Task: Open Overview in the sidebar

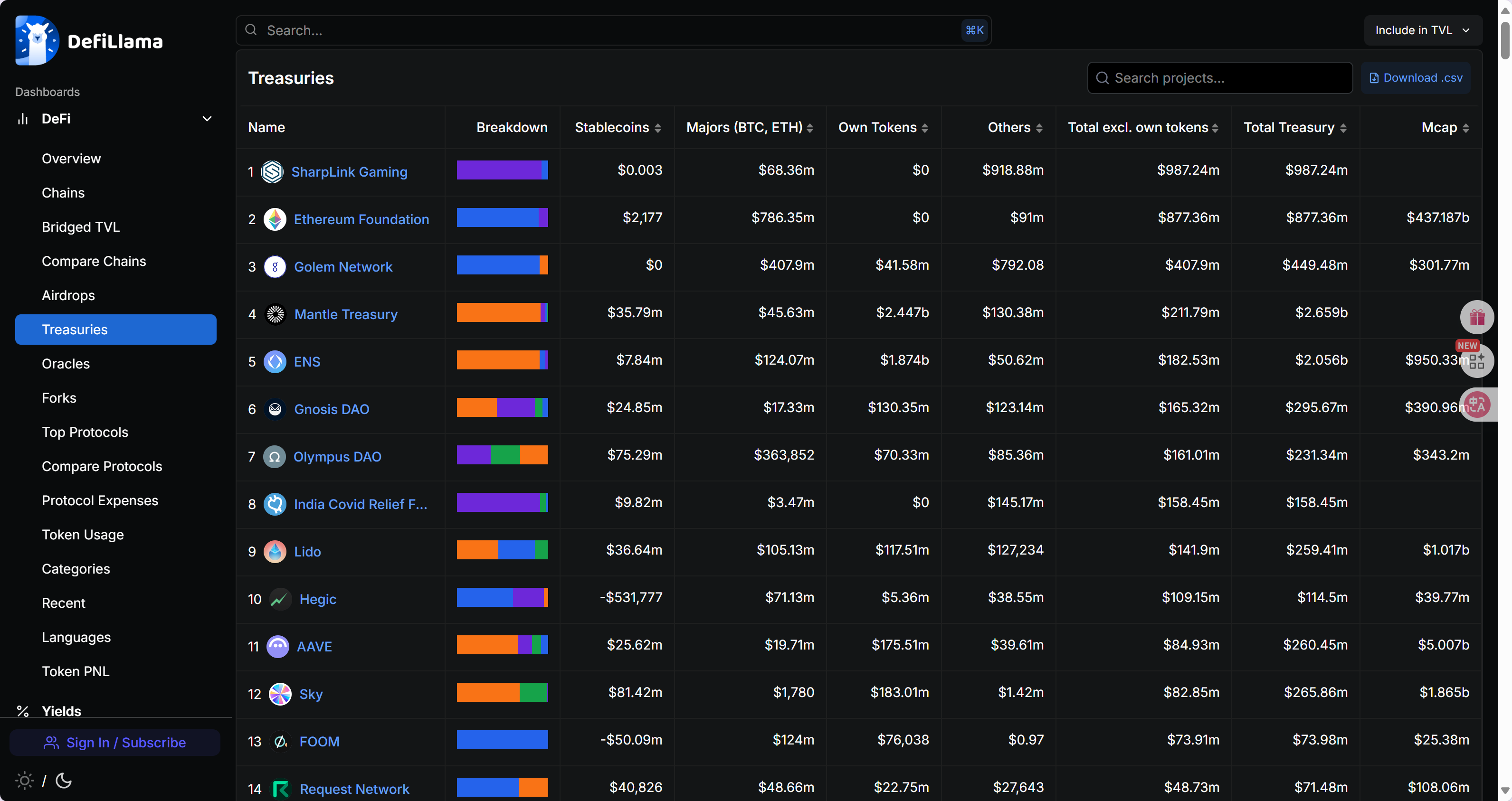Action: 71,159
